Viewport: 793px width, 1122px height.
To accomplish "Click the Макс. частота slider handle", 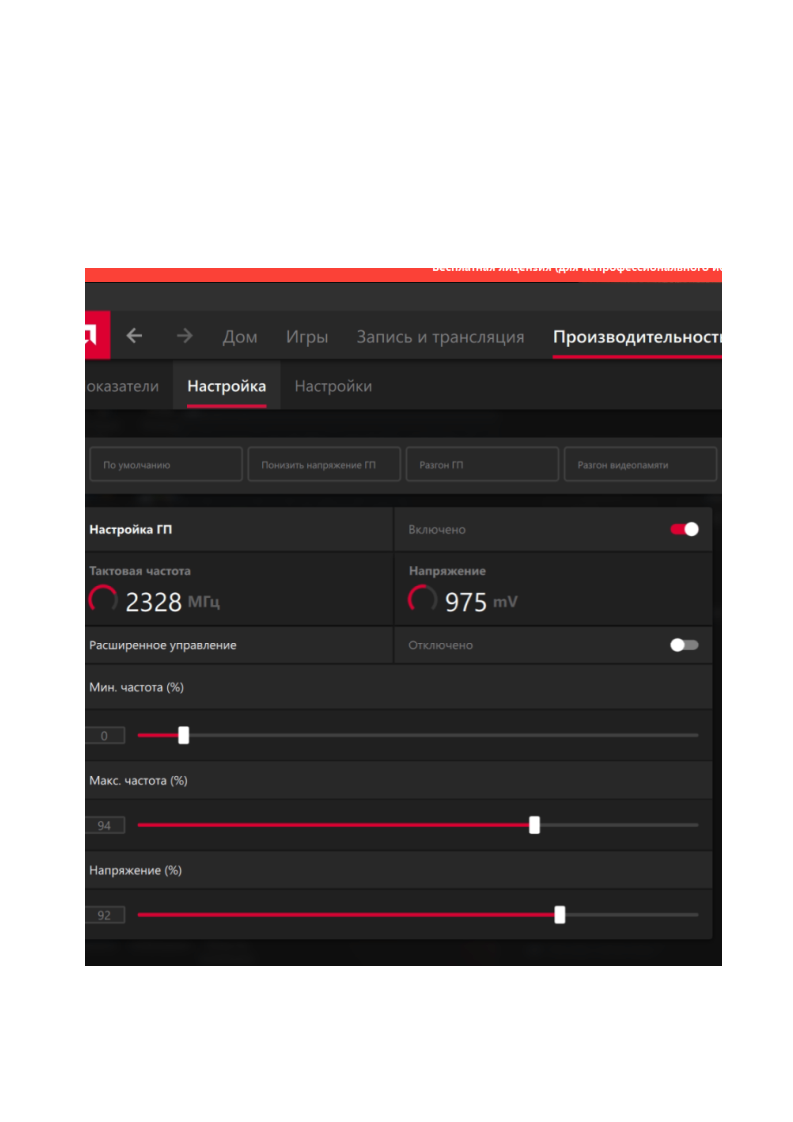I will 535,825.
